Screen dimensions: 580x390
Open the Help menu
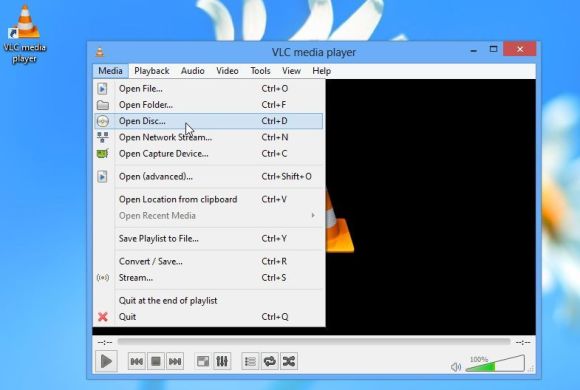click(321, 71)
